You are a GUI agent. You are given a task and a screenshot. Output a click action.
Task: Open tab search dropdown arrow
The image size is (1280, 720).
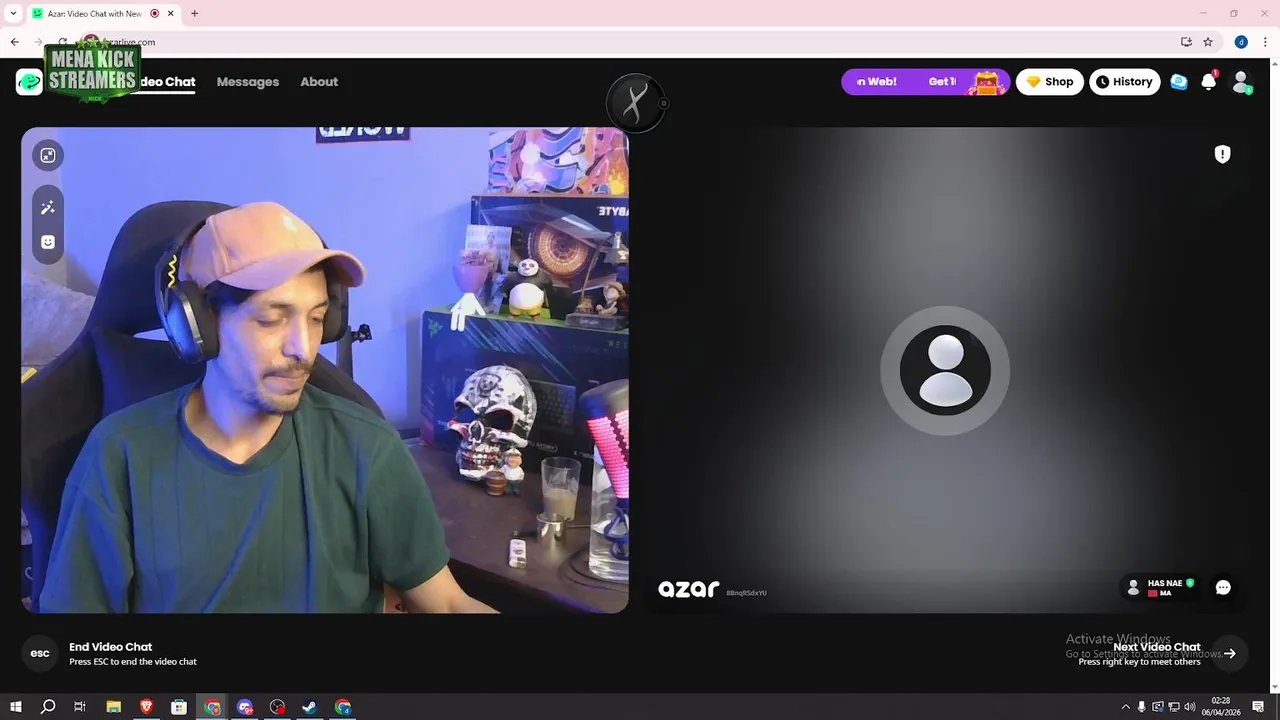click(13, 14)
